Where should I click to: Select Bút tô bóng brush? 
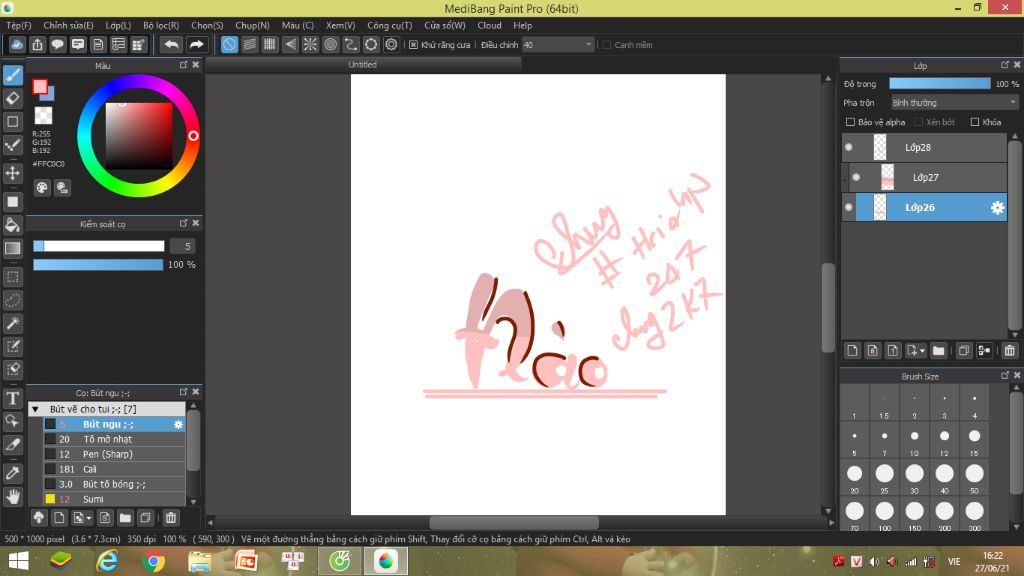pos(114,485)
